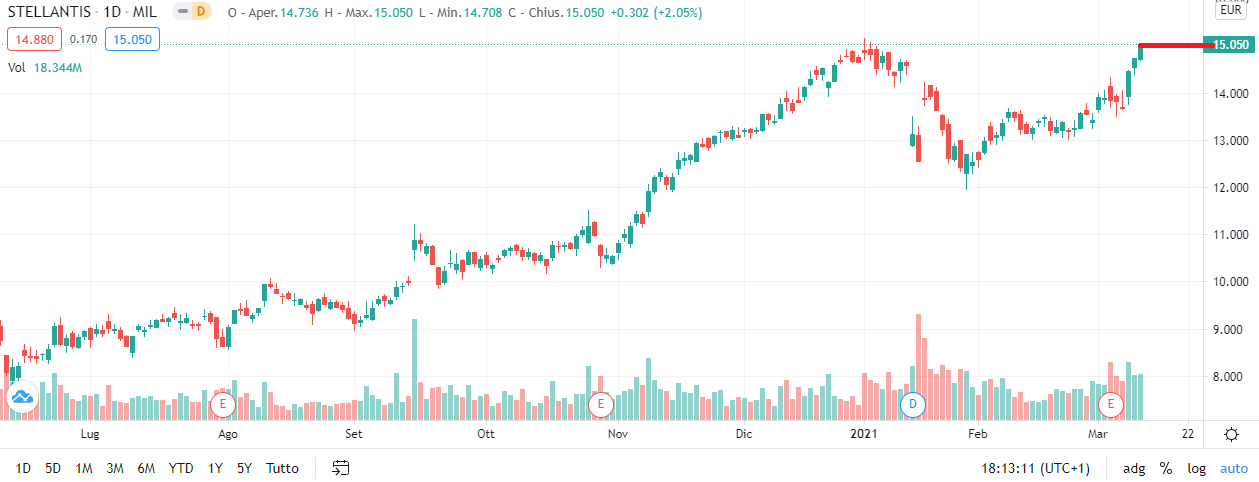Click the Set label on time axis
The image size is (1259, 482).
point(354,434)
